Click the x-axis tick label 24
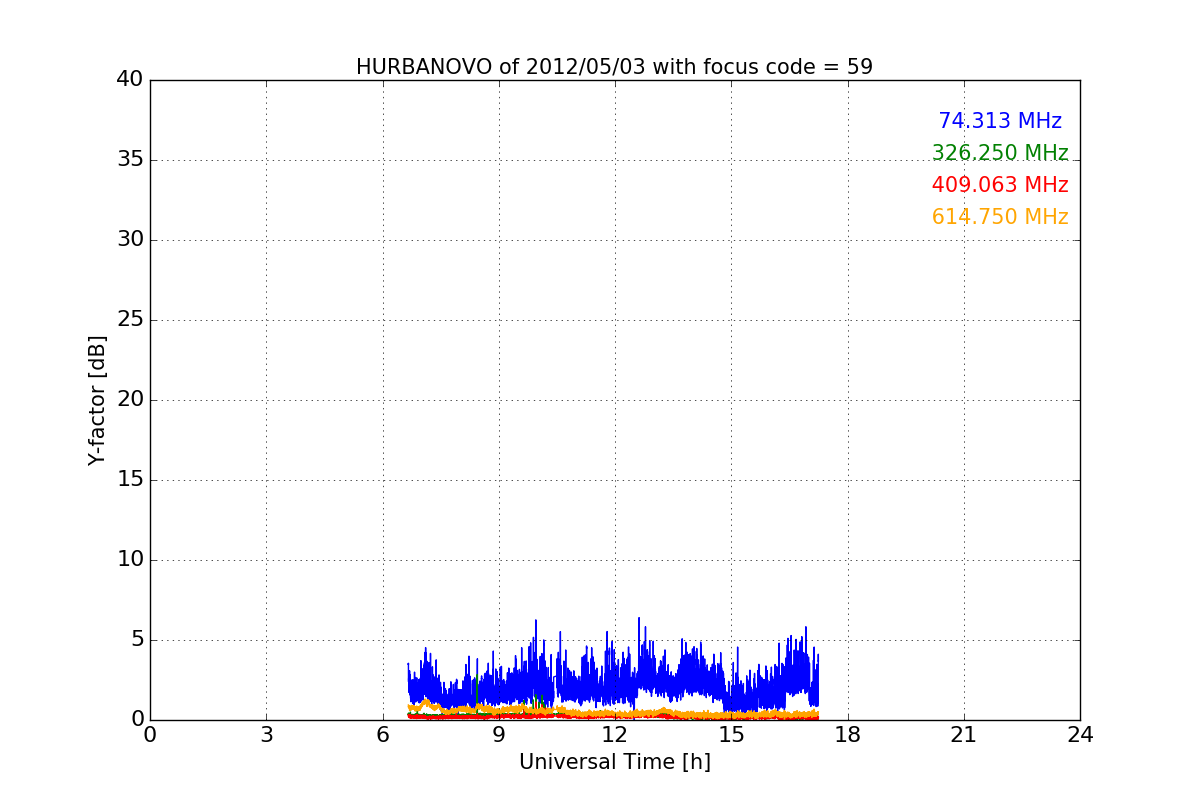 click(1080, 735)
